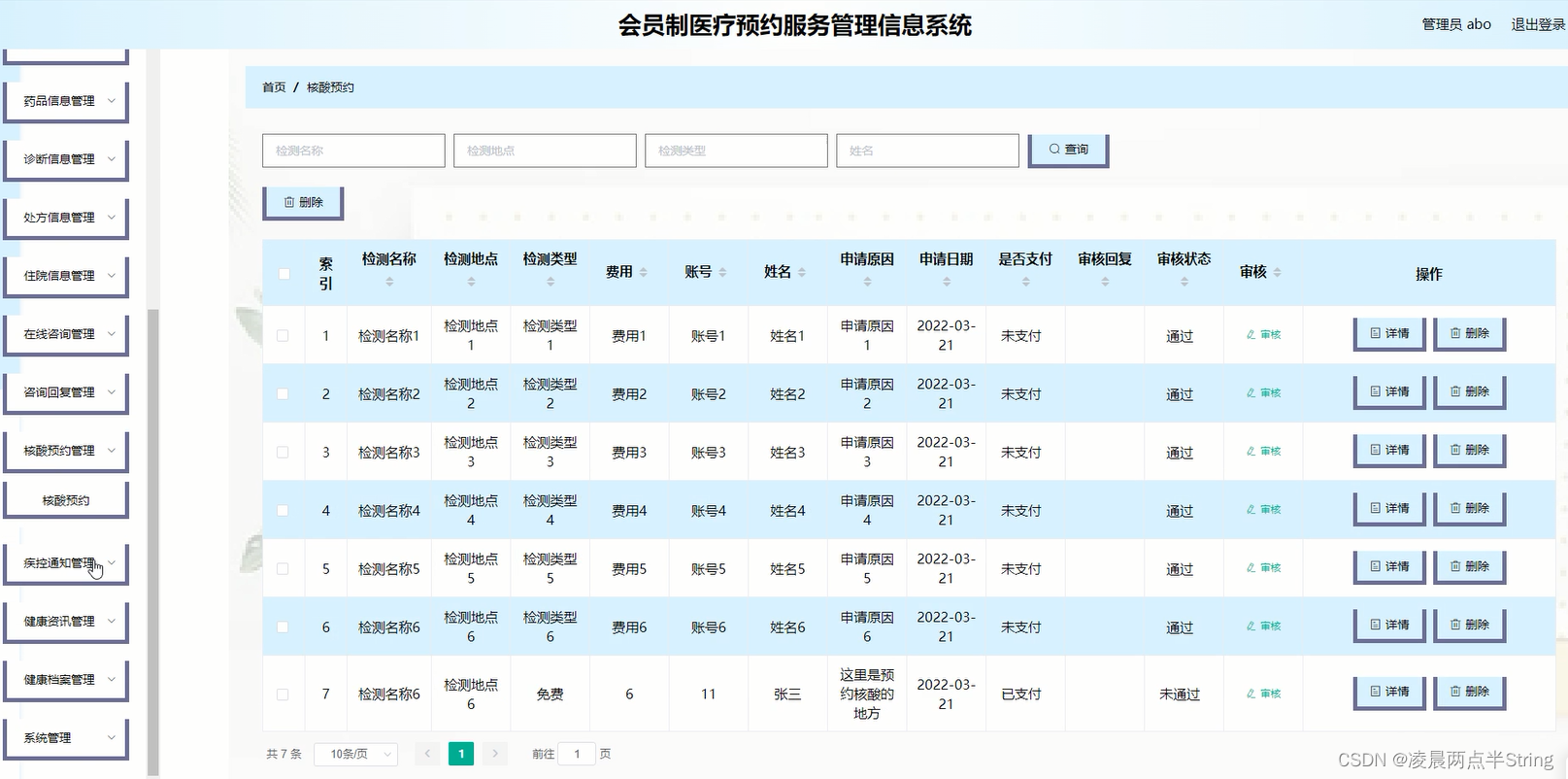Sort by 费用 column arrows

[644, 273]
